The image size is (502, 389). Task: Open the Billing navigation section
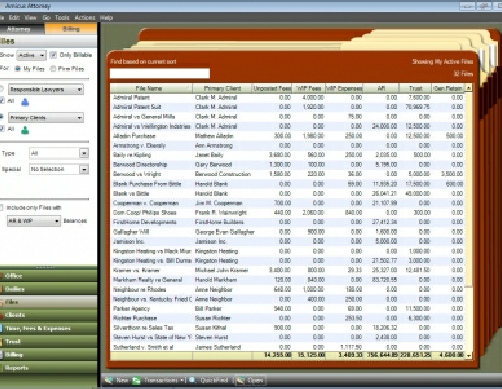[x=48, y=354]
